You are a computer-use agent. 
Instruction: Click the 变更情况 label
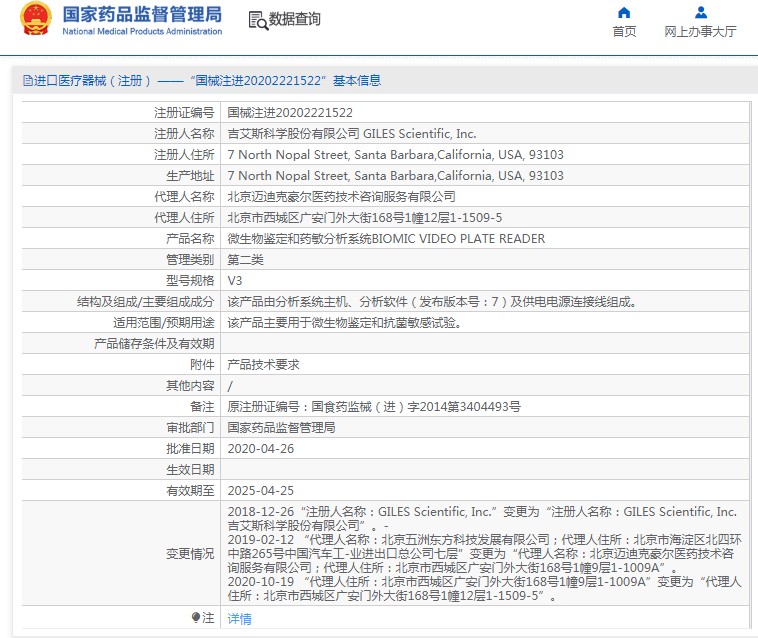pyautogui.click(x=190, y=554)
